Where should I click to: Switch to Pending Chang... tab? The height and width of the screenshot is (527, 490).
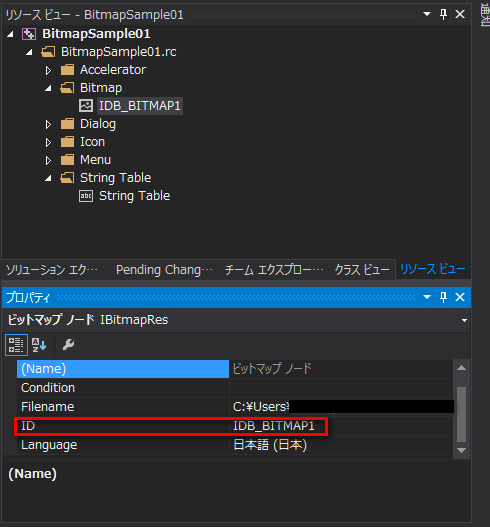tap(164, 270)
